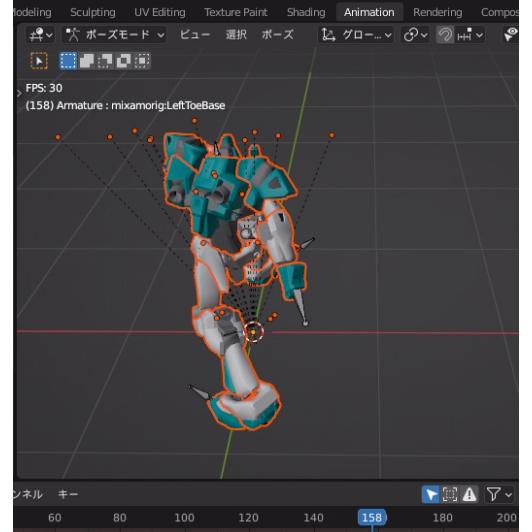Click frame 140 on the timeline ruler
The height and width of the screenshot is (532, 532).
313,517
